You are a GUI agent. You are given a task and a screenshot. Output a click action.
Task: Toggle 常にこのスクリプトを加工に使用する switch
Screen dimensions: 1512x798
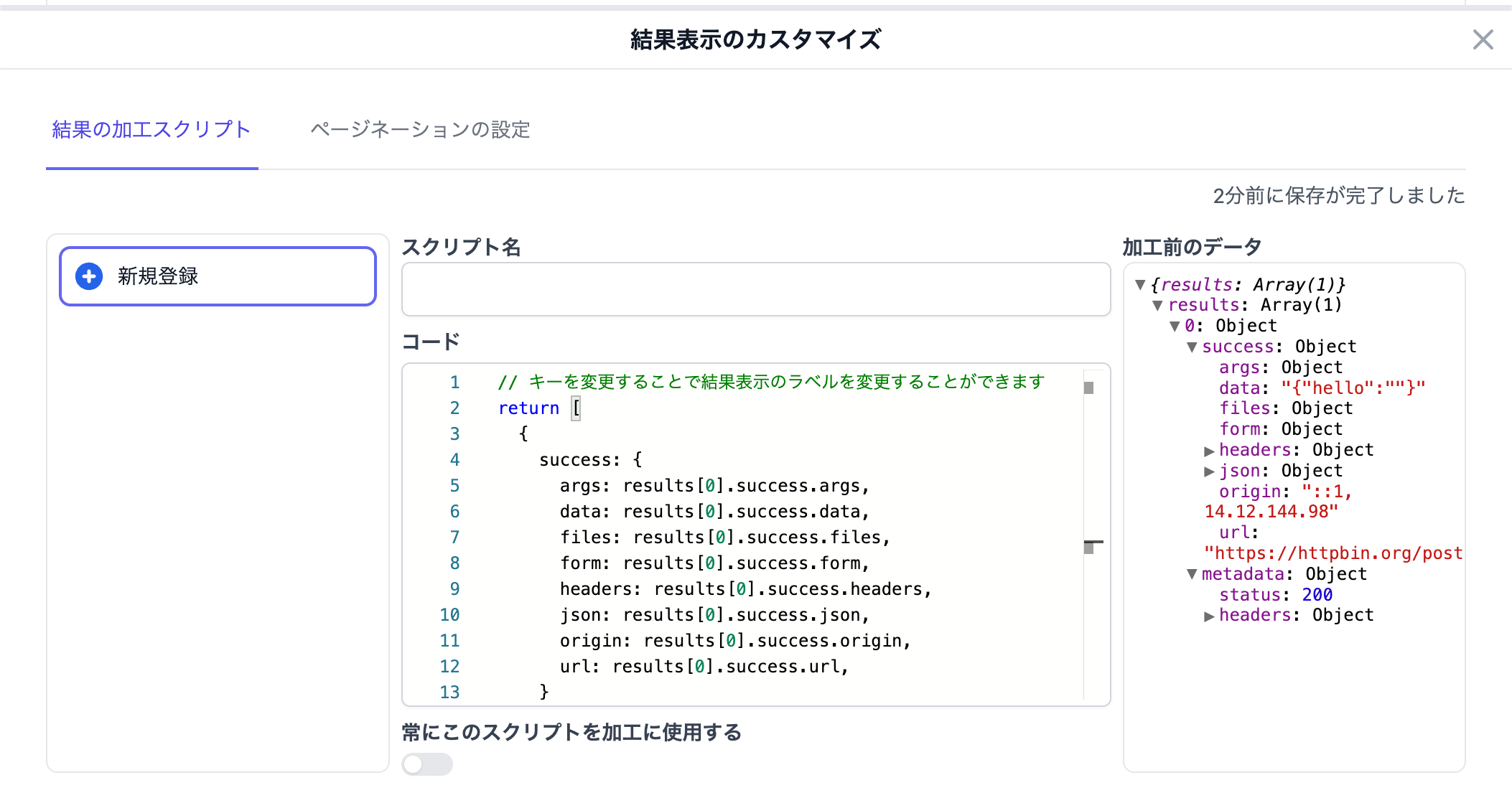tap(427, 764)
